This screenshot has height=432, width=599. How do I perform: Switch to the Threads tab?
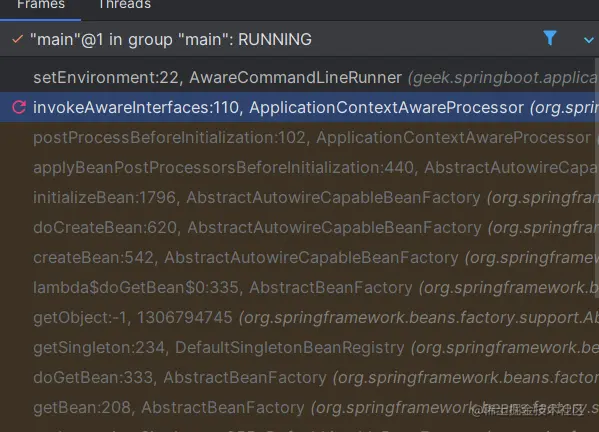click(x=125, y=5)
